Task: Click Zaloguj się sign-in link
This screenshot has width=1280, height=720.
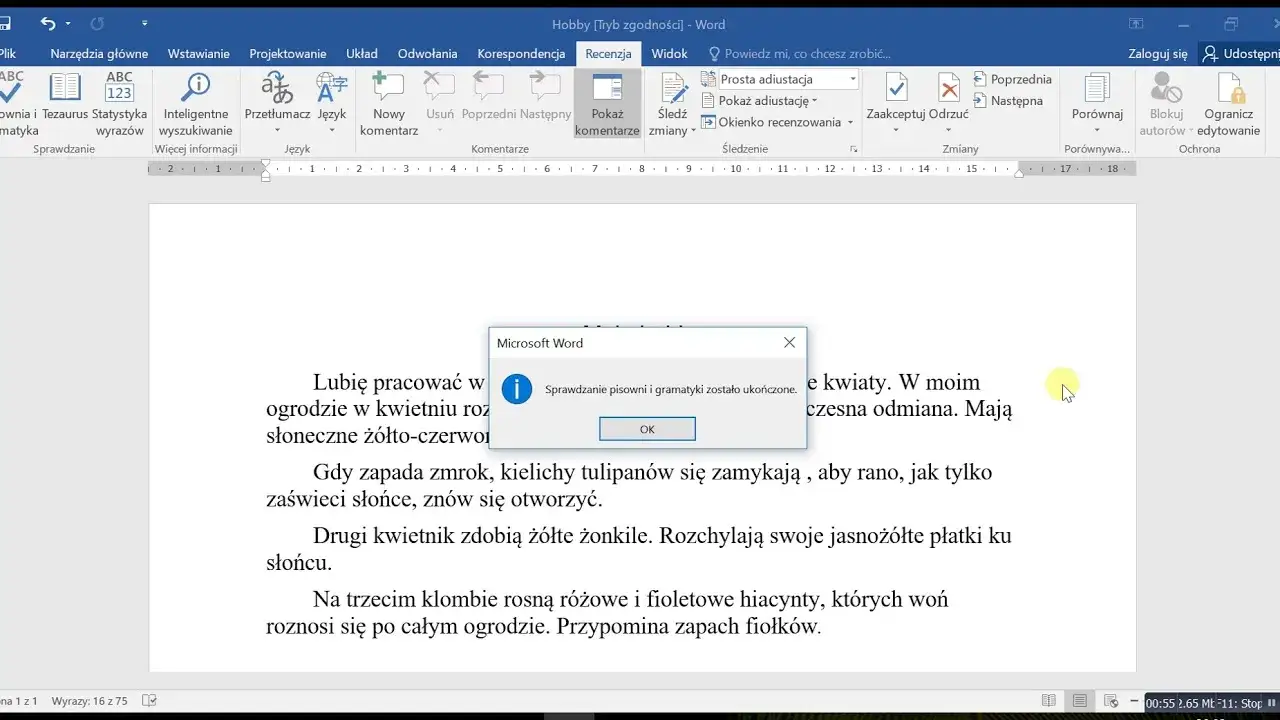Action: coord(1158,54)
